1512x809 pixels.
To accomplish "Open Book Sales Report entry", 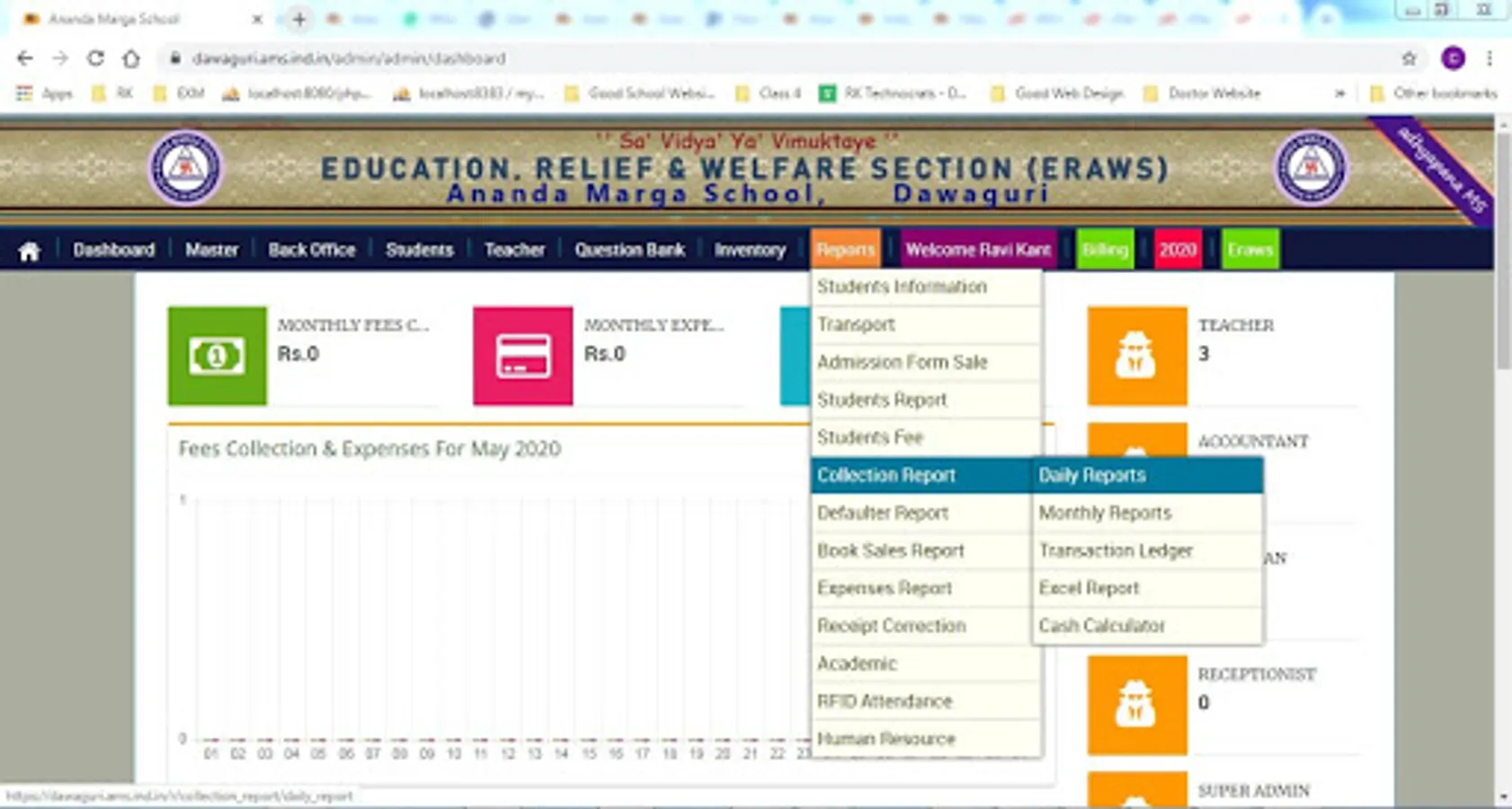I will 922,551.
